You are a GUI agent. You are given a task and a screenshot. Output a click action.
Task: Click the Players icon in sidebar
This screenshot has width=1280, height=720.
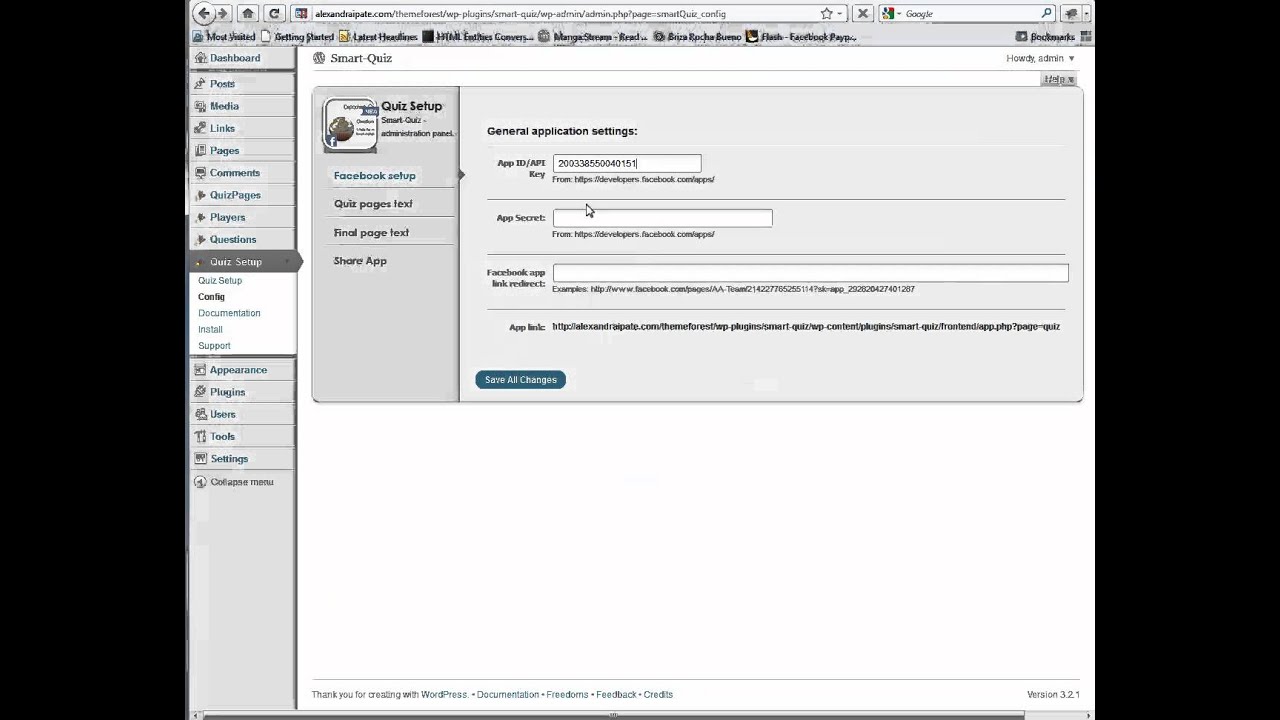(x=201, y=217)
